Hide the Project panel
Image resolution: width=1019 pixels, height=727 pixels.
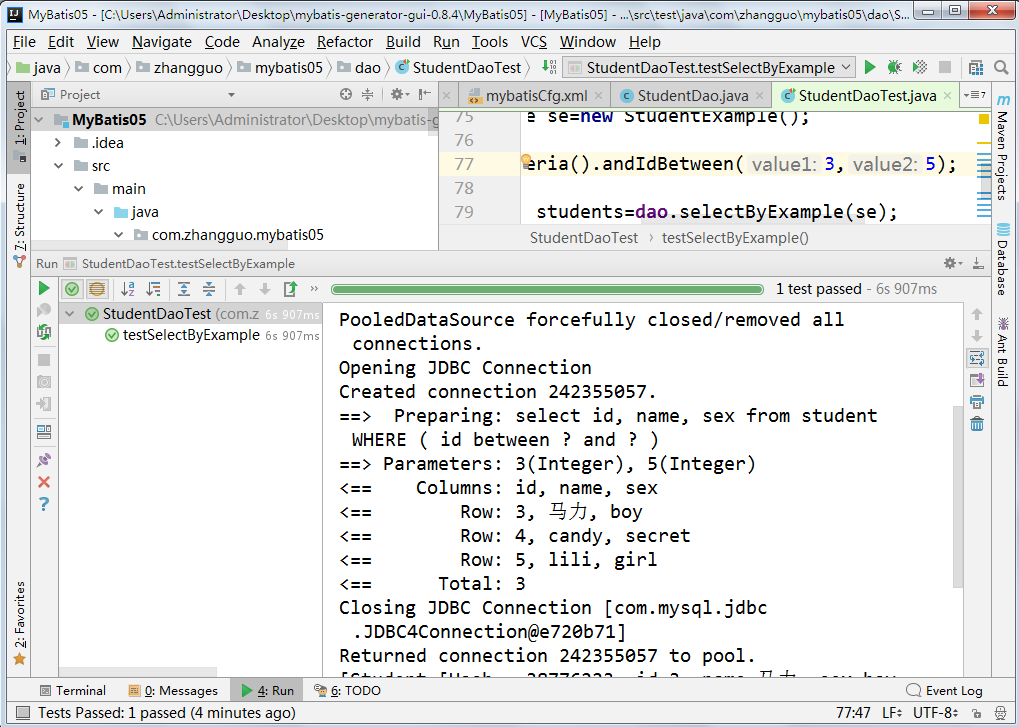tap(424, 94)
